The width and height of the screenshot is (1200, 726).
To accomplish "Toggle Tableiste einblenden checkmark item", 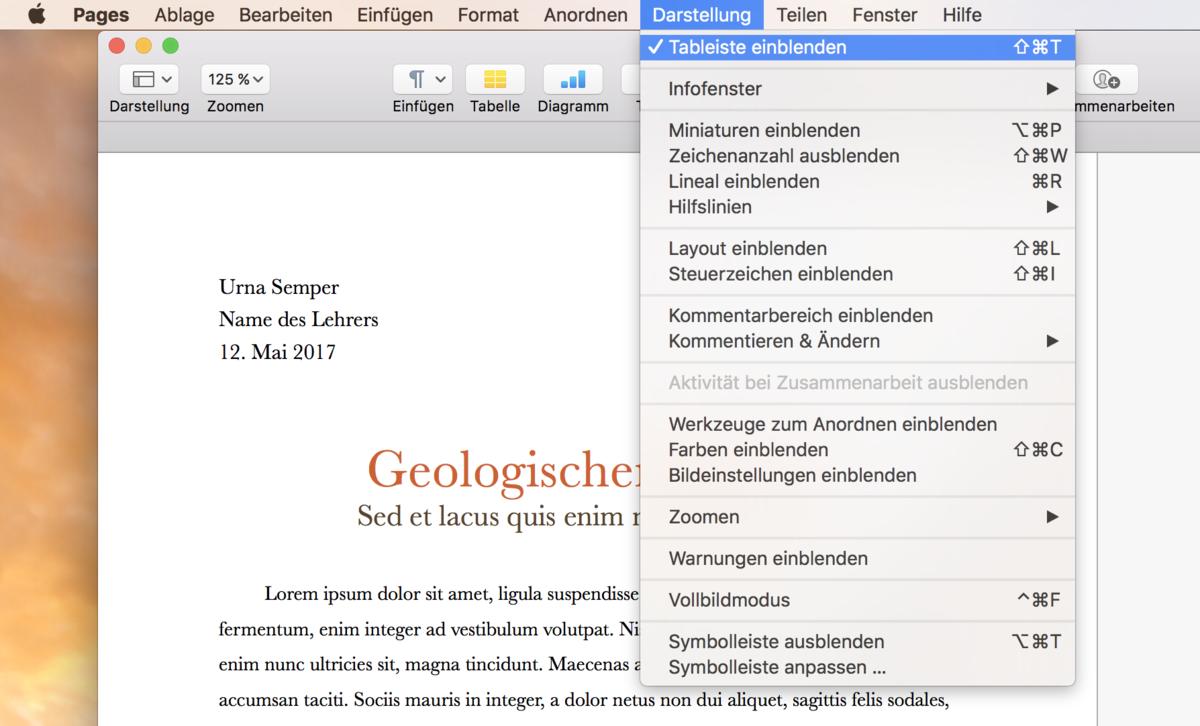I will click(857, 47).
